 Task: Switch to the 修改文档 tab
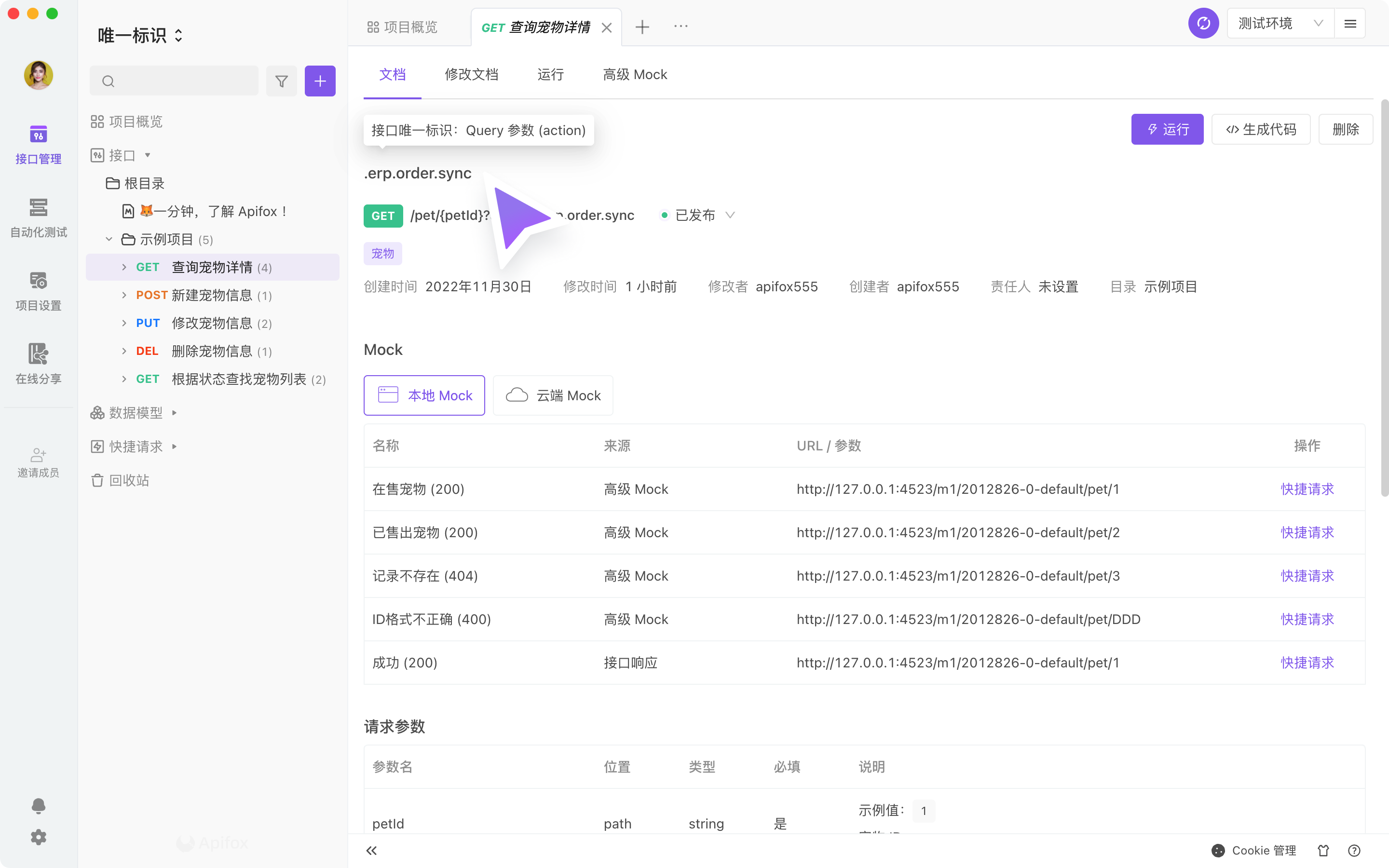[471, 75]
